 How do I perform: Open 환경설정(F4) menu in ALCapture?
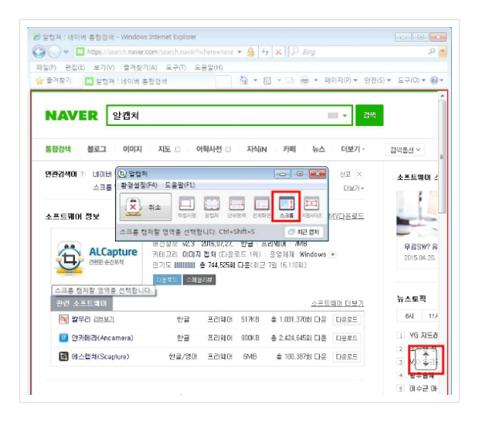coord(138,185)
